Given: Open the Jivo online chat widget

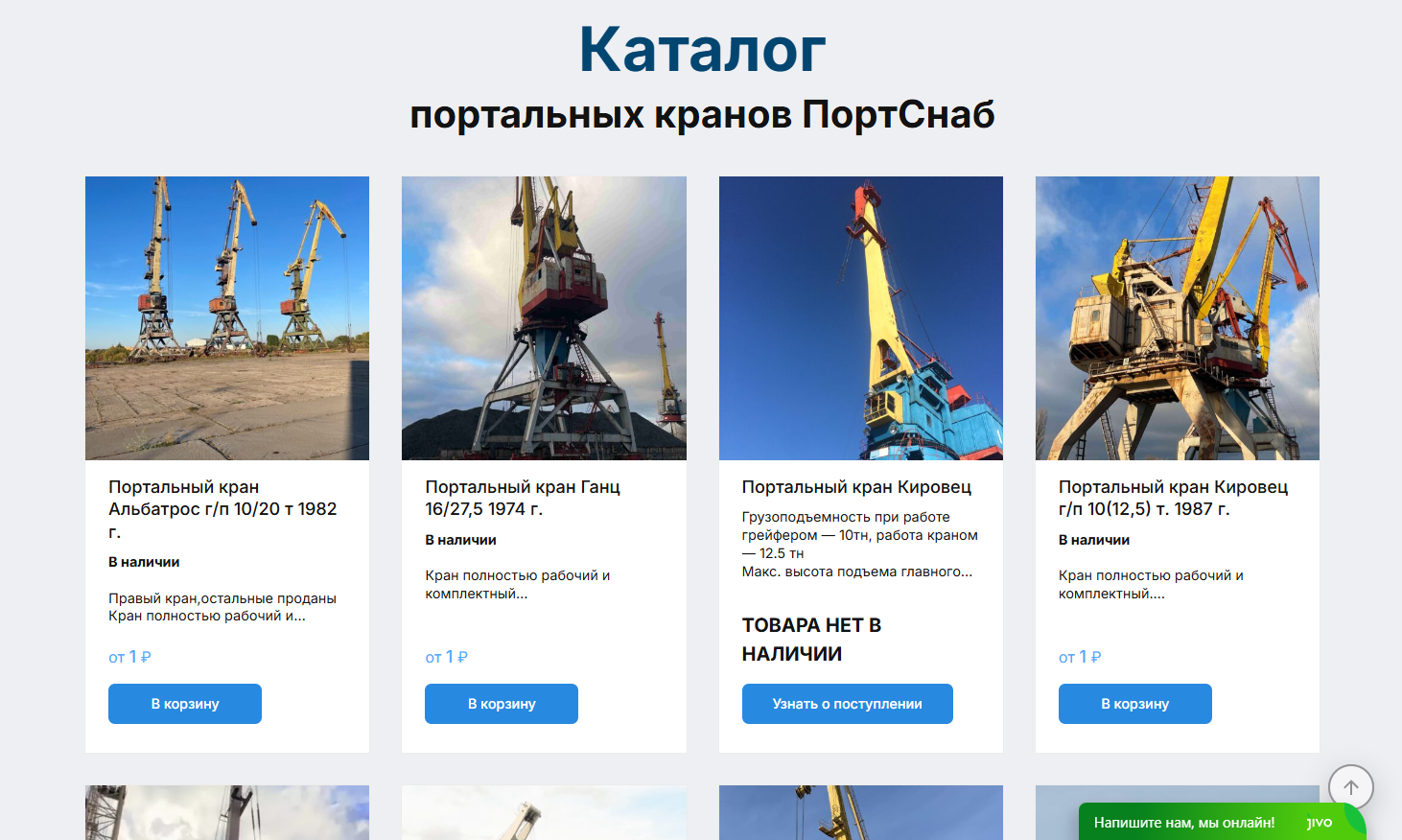Looking at the screenshot, I should click(1222, 822).
